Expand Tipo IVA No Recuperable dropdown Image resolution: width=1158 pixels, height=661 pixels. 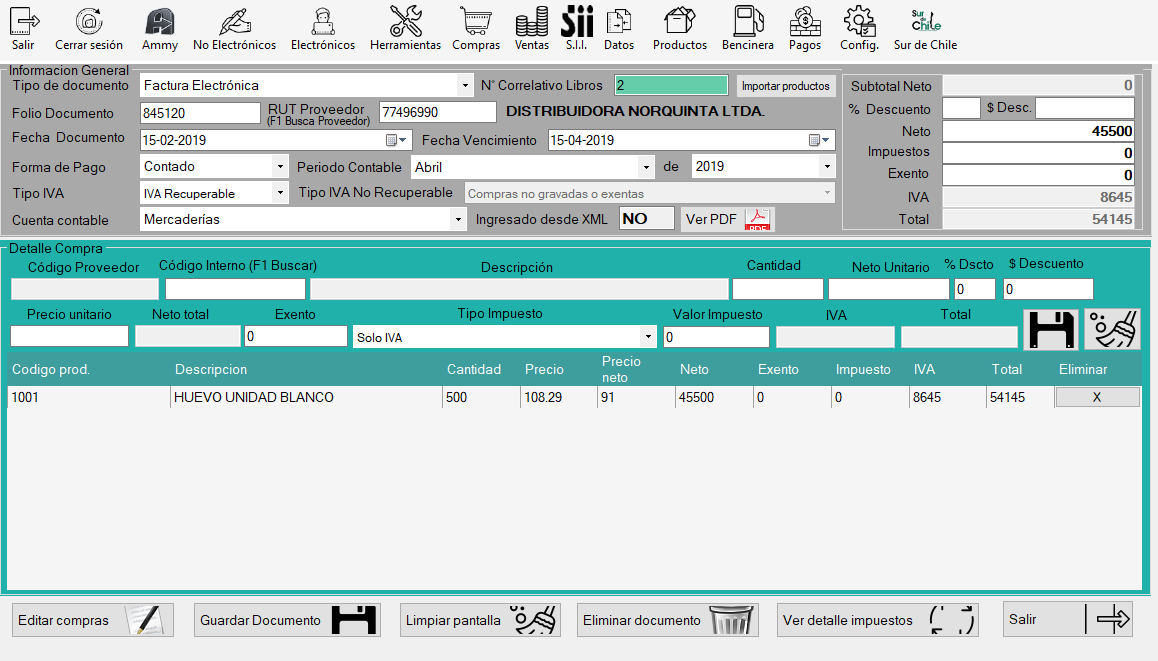827,193
